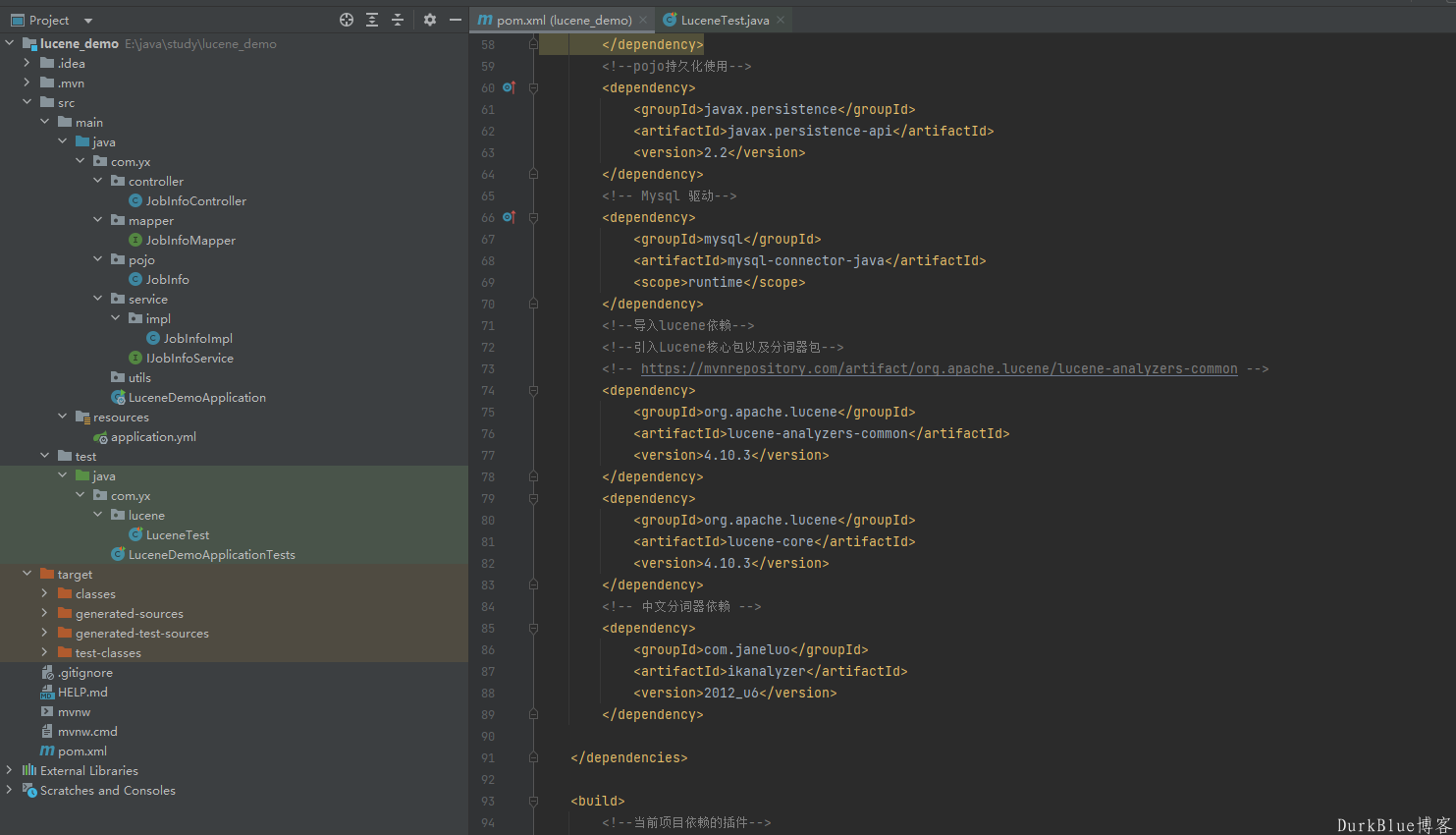Collapse the src folder
The height and width of the screenshot is (835, 1456).
coord(27,102)
